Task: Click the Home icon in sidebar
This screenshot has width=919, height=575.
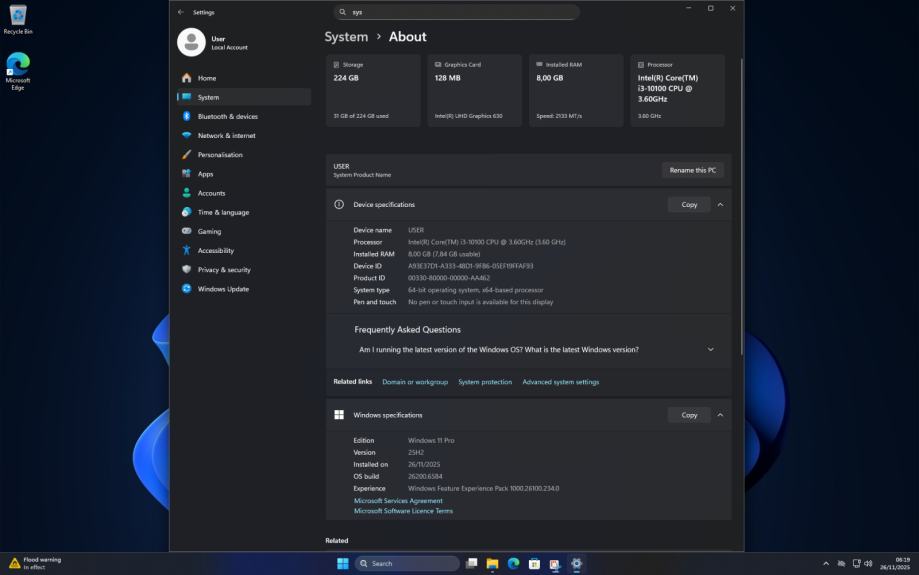Action: coord(186,78)
